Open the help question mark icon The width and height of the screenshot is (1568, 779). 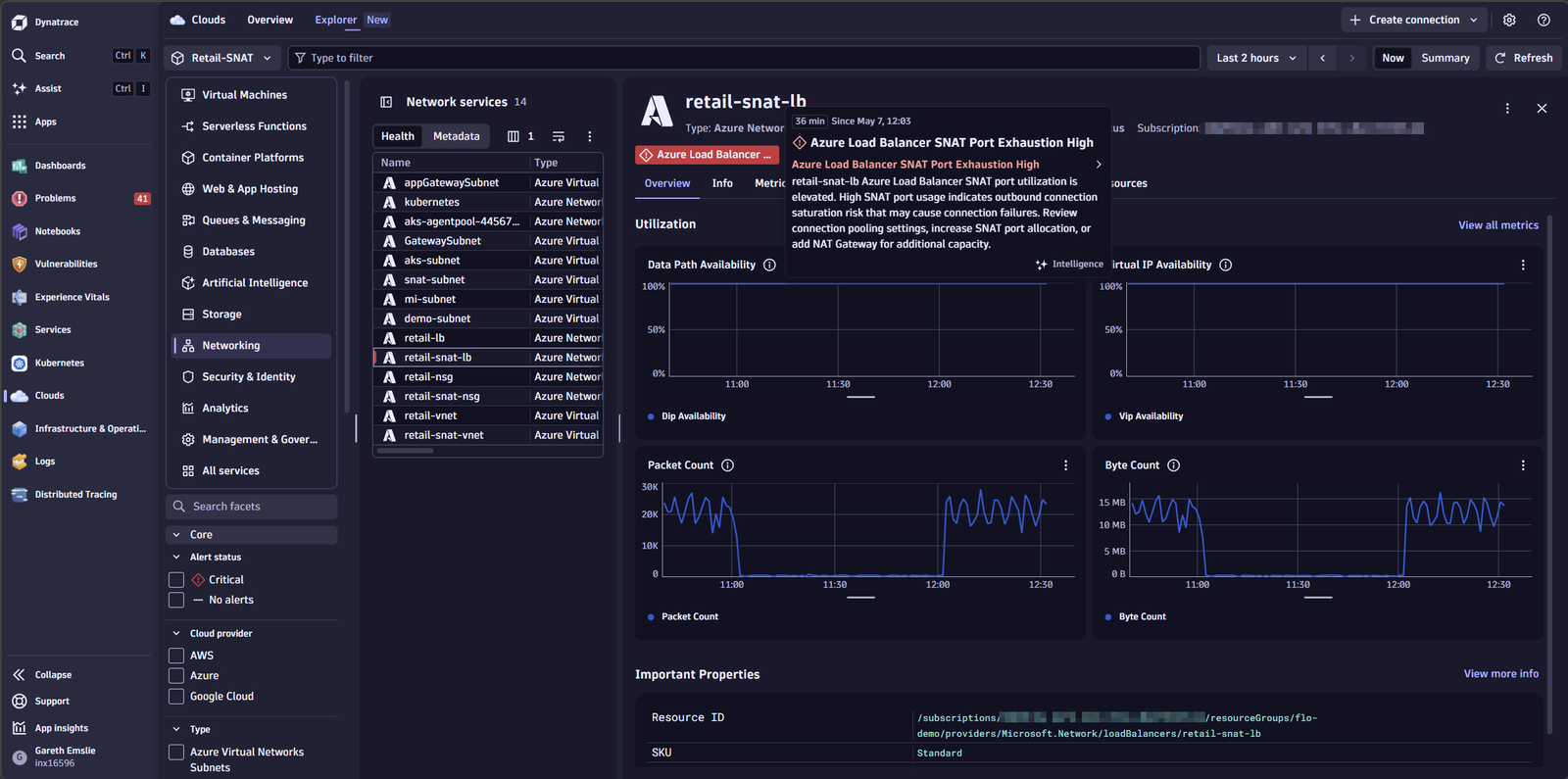1543,20
